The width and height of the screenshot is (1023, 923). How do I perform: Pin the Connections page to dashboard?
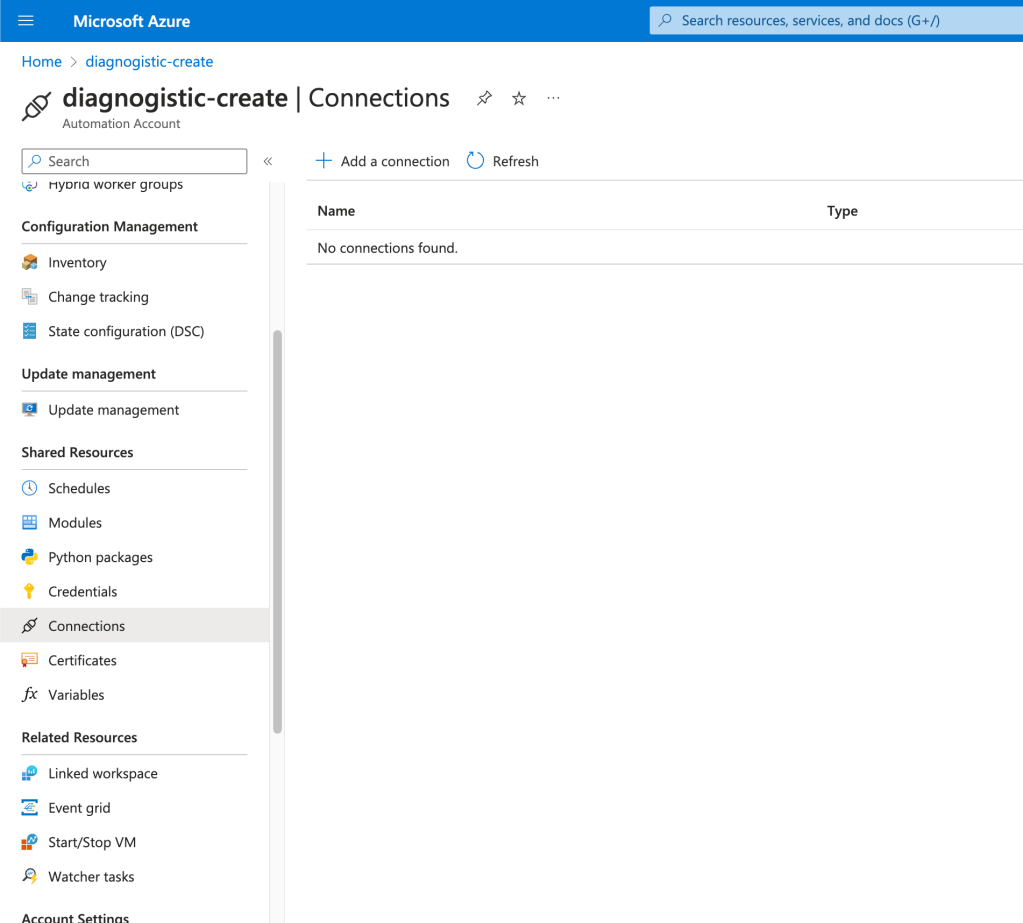(x=484, y=98)
